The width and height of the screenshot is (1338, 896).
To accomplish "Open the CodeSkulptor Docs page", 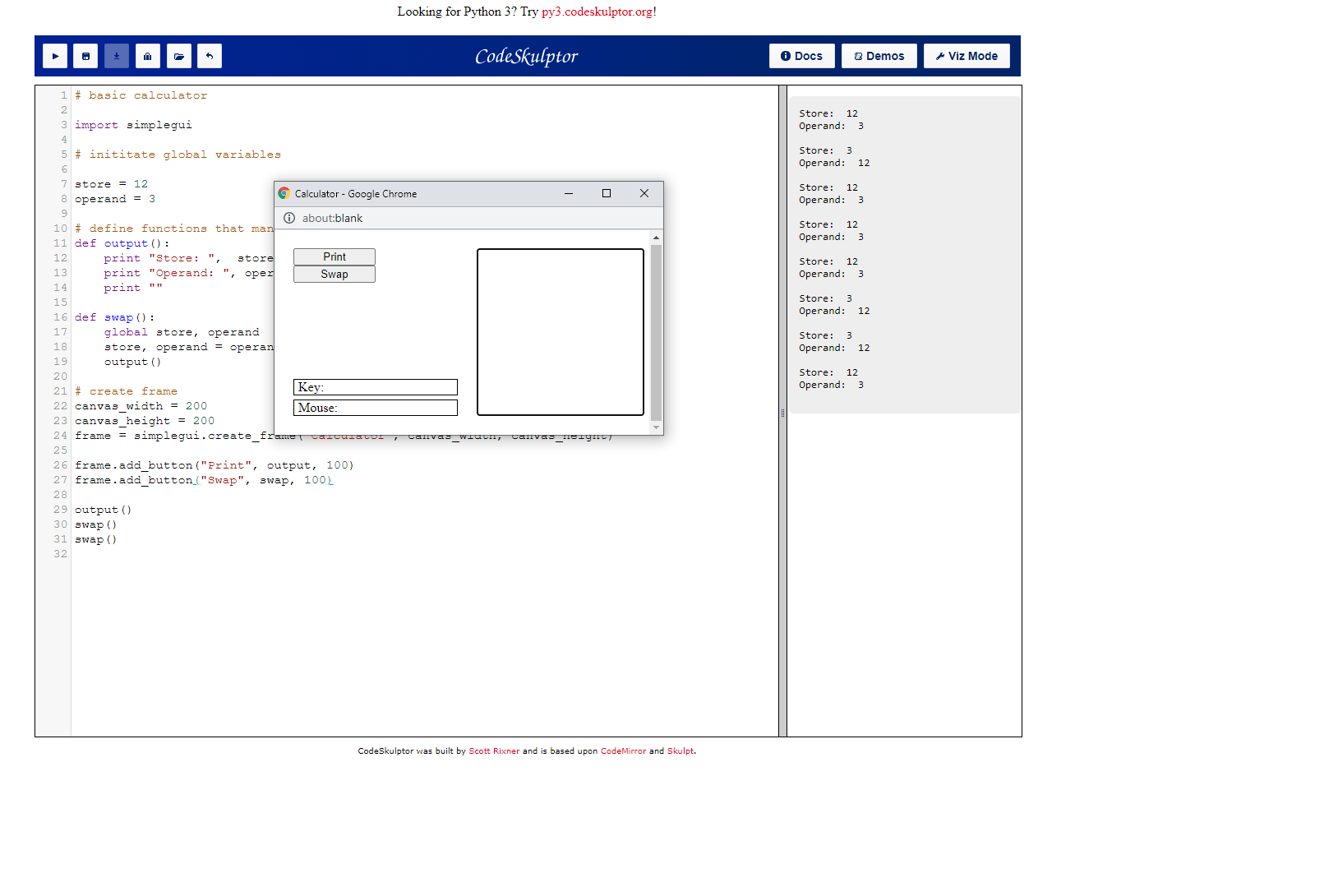I will (x=801, y=55).
